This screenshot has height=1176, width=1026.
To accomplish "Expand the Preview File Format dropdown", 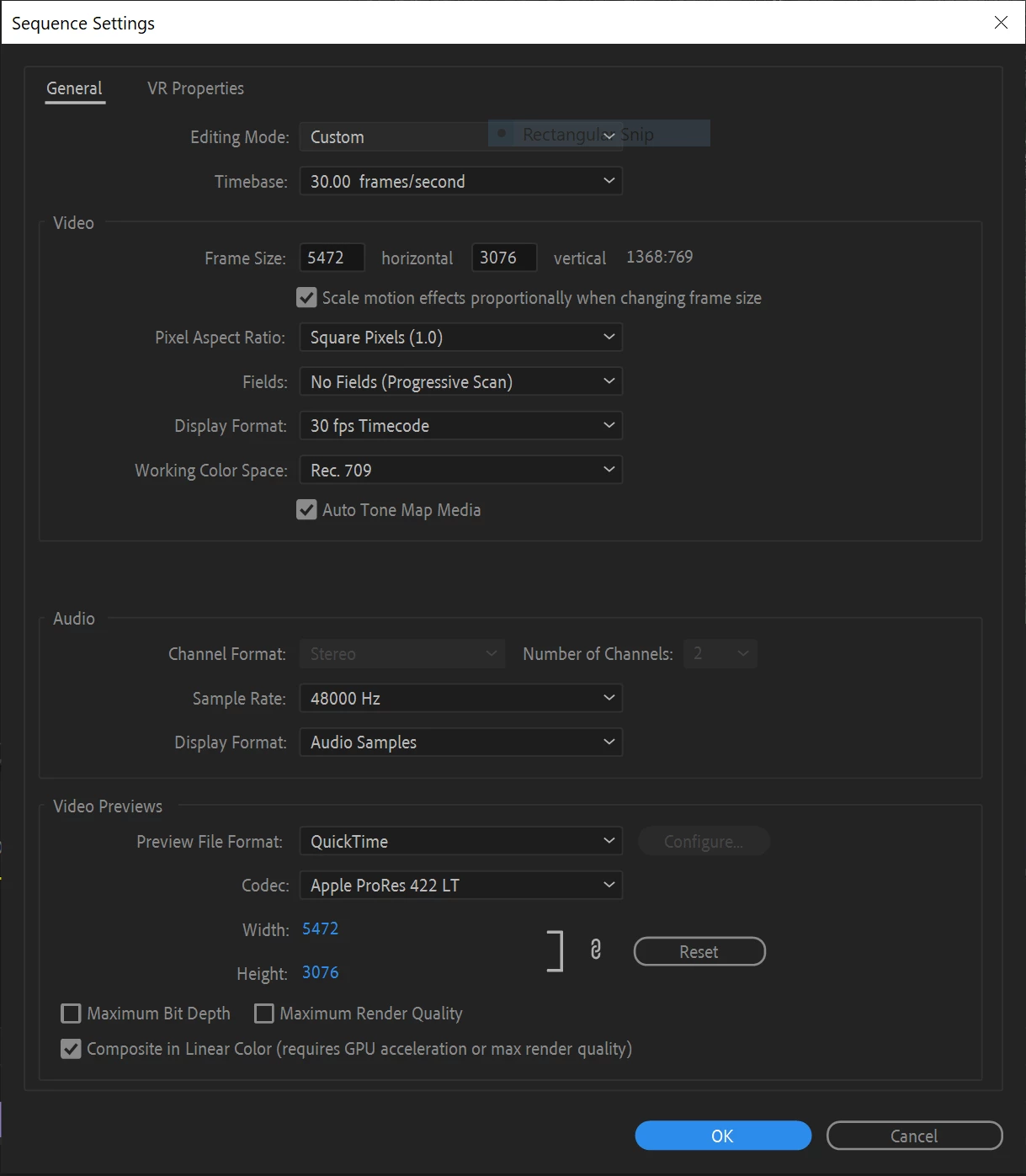I will tap(460, 841).
